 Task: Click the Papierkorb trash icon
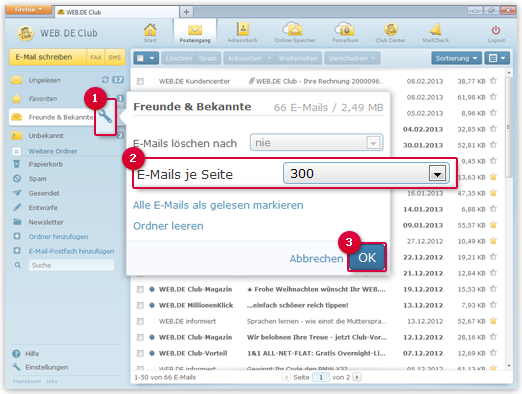16,164
